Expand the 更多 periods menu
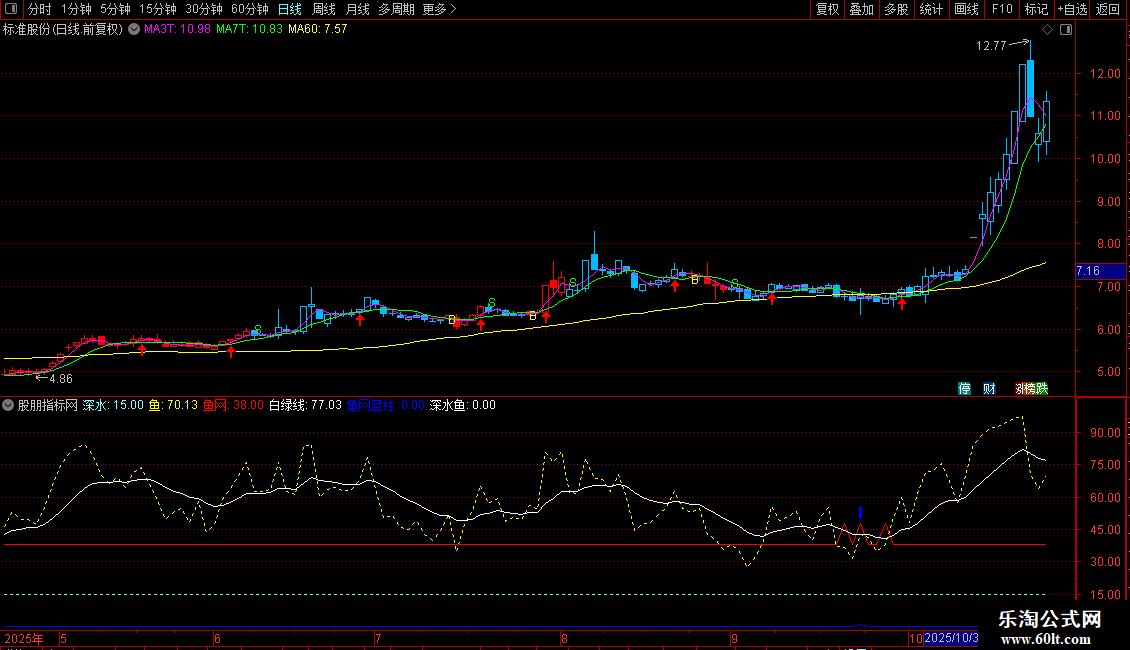Screen dimensions: 1130x650 coord(439,9)
